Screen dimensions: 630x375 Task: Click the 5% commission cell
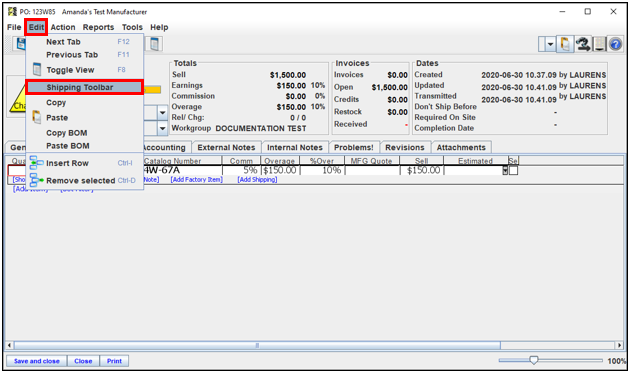click(241, 170)
